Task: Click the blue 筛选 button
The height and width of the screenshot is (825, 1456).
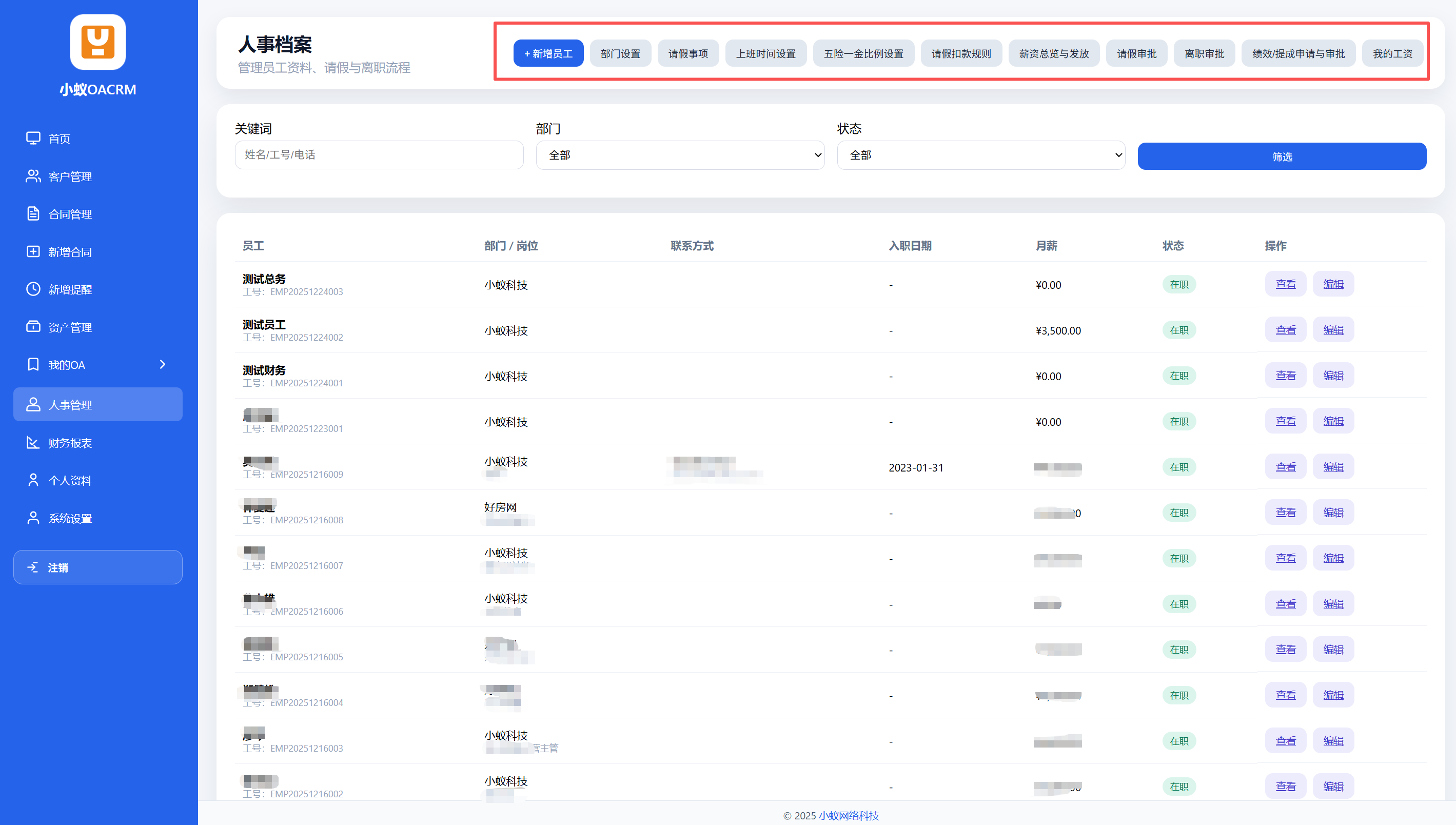Action: [x=1282, y=156]
